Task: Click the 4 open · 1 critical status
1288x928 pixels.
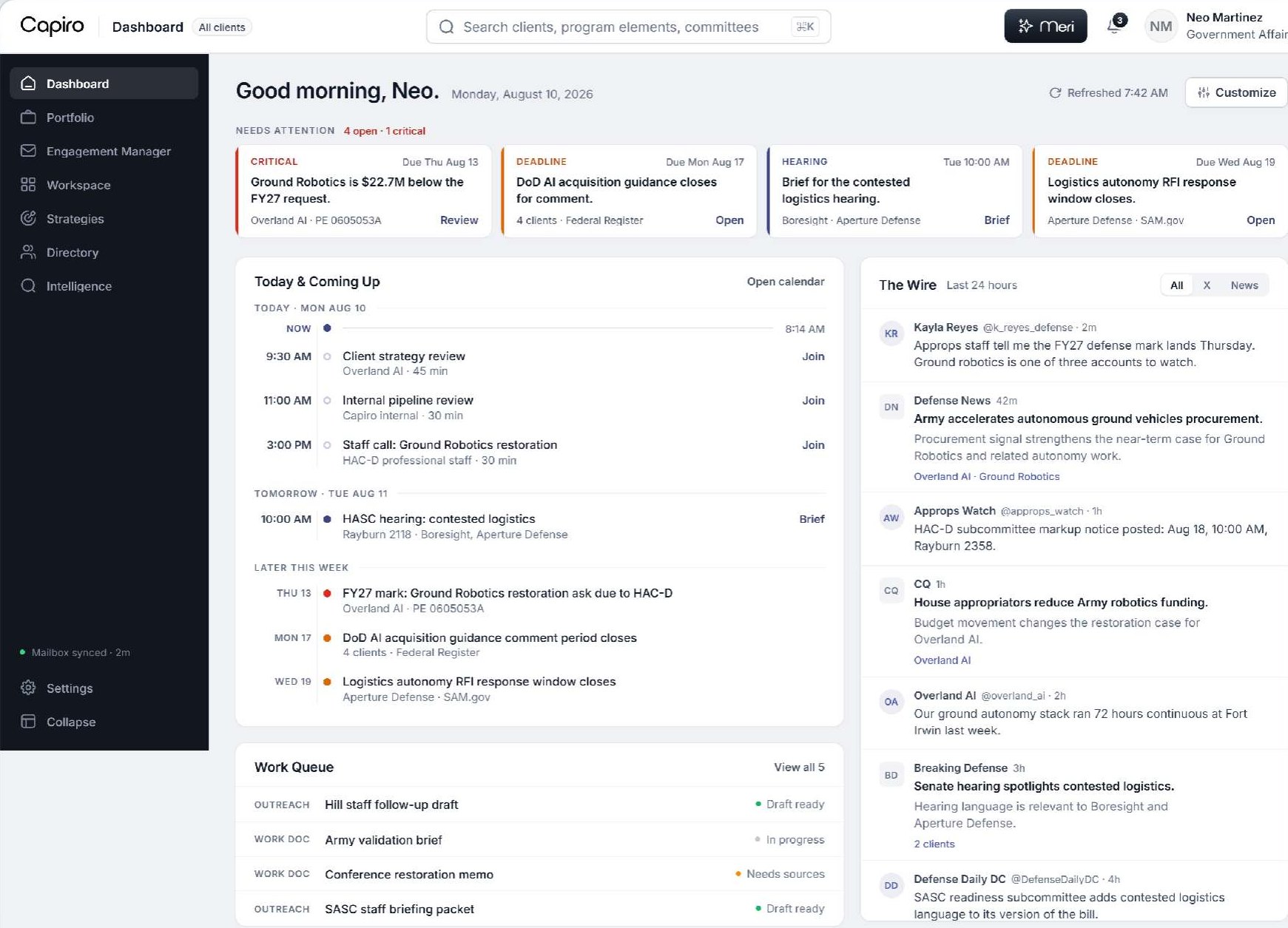Action: 384,131
